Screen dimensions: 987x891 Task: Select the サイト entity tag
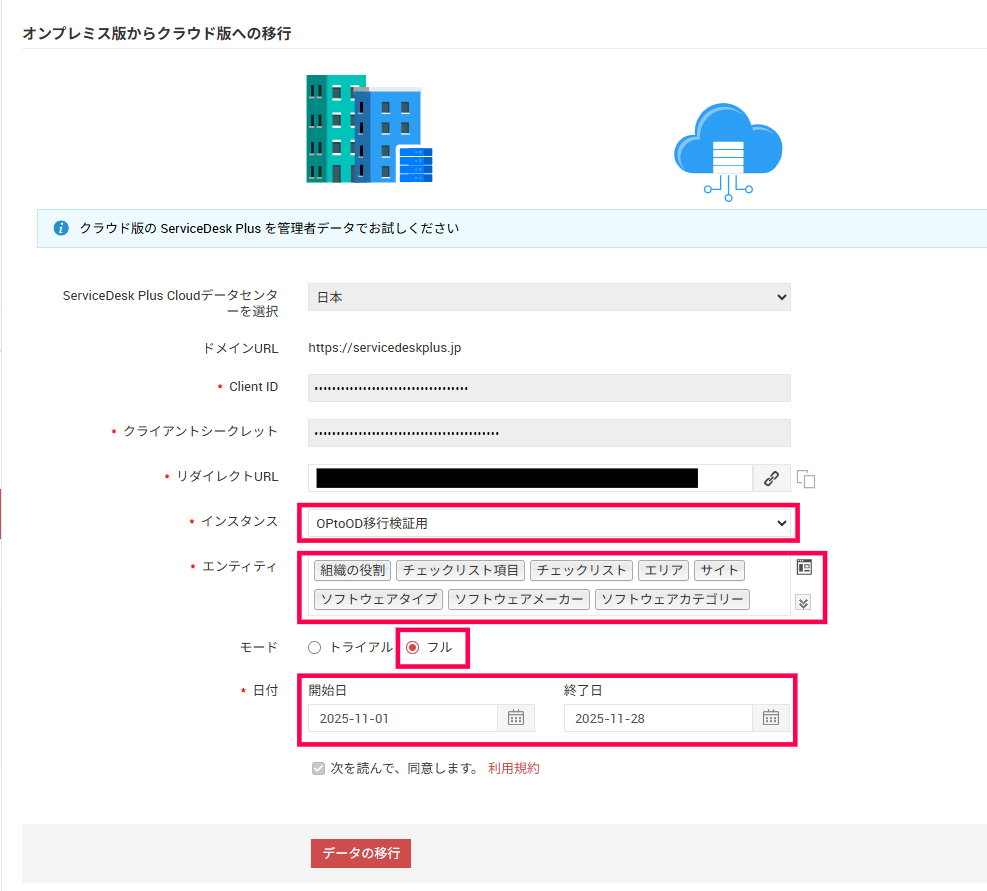(719, 570)
